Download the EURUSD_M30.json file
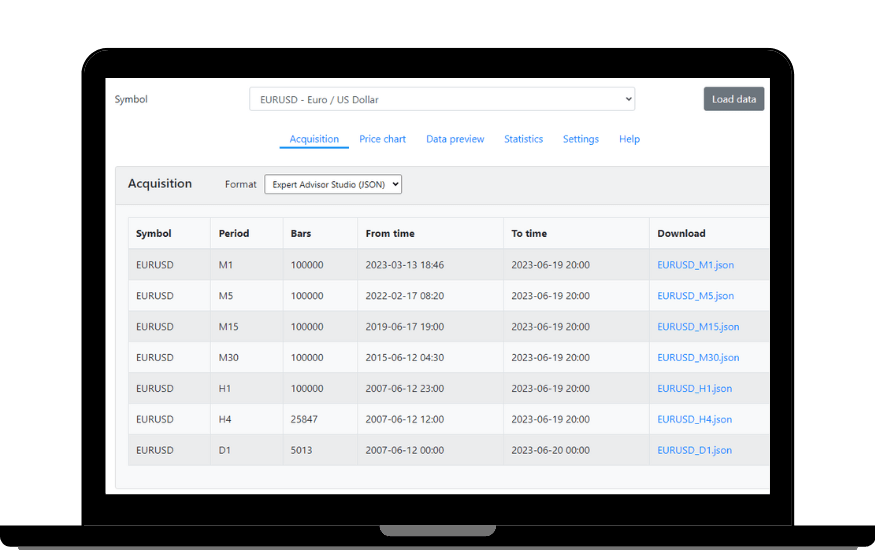 point(698,357)
